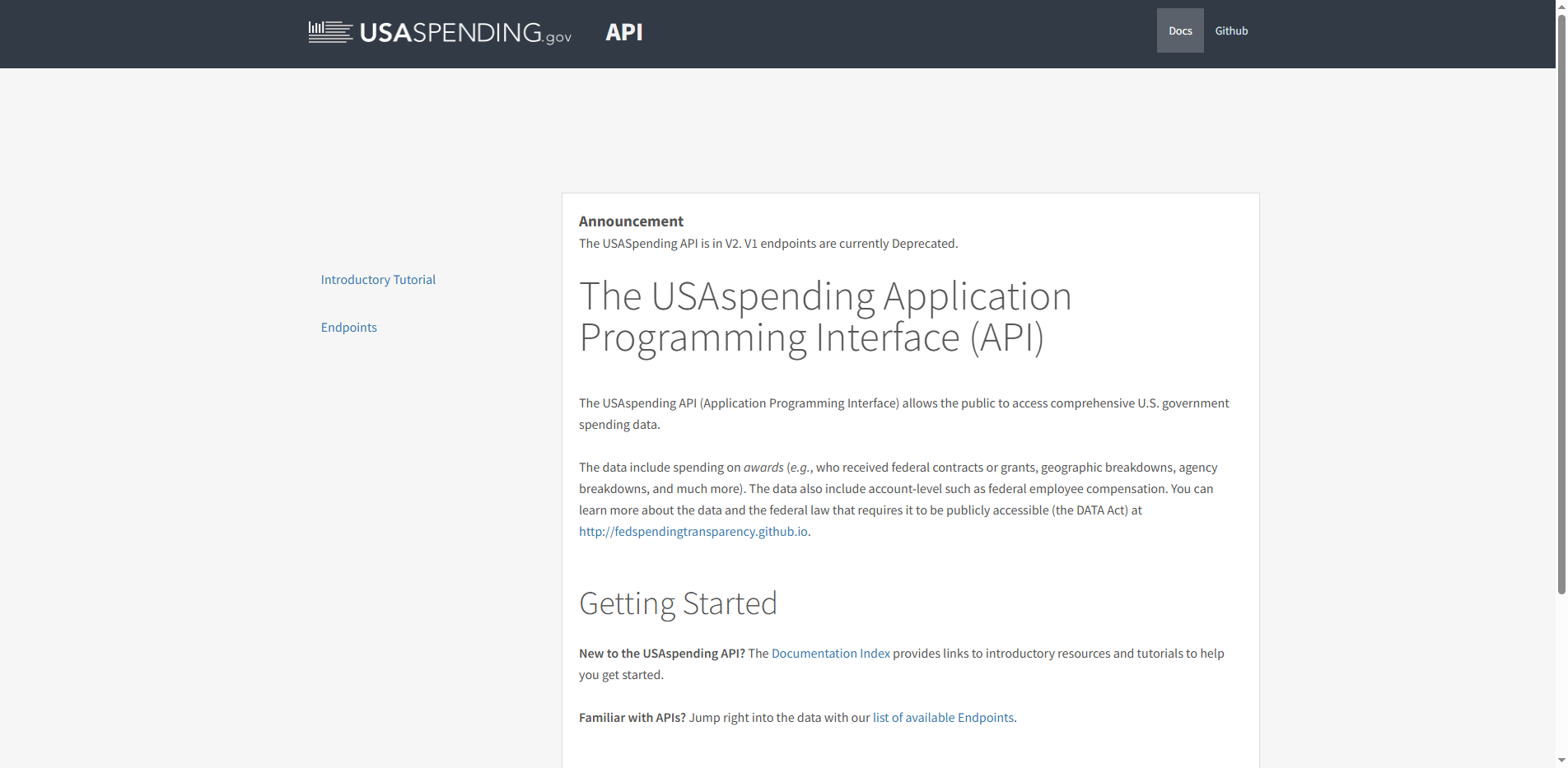This screenshot has width=1568, height=768.
Task: Open the Documentation Index link
Action: click(830, 653)
